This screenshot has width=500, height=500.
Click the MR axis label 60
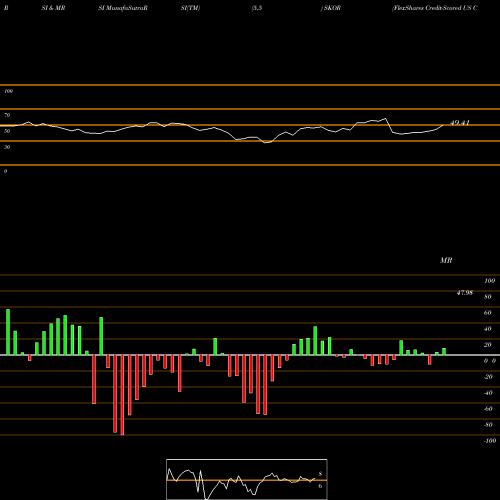487,313
